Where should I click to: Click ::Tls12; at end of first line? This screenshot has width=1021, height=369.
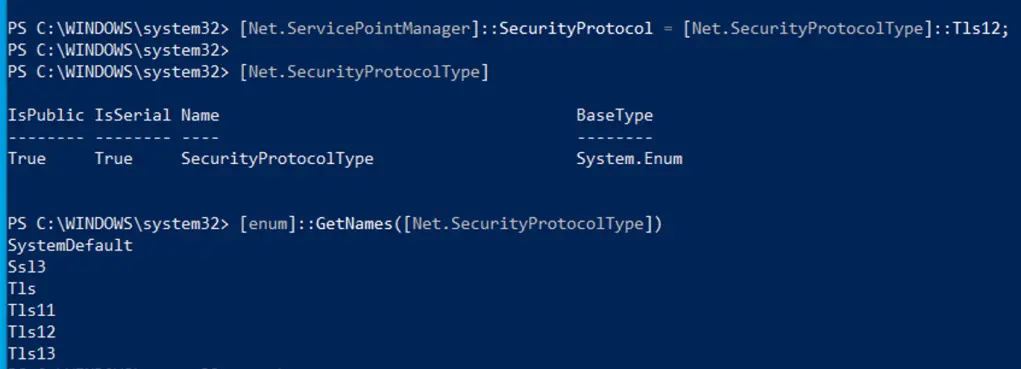(972, 29)
